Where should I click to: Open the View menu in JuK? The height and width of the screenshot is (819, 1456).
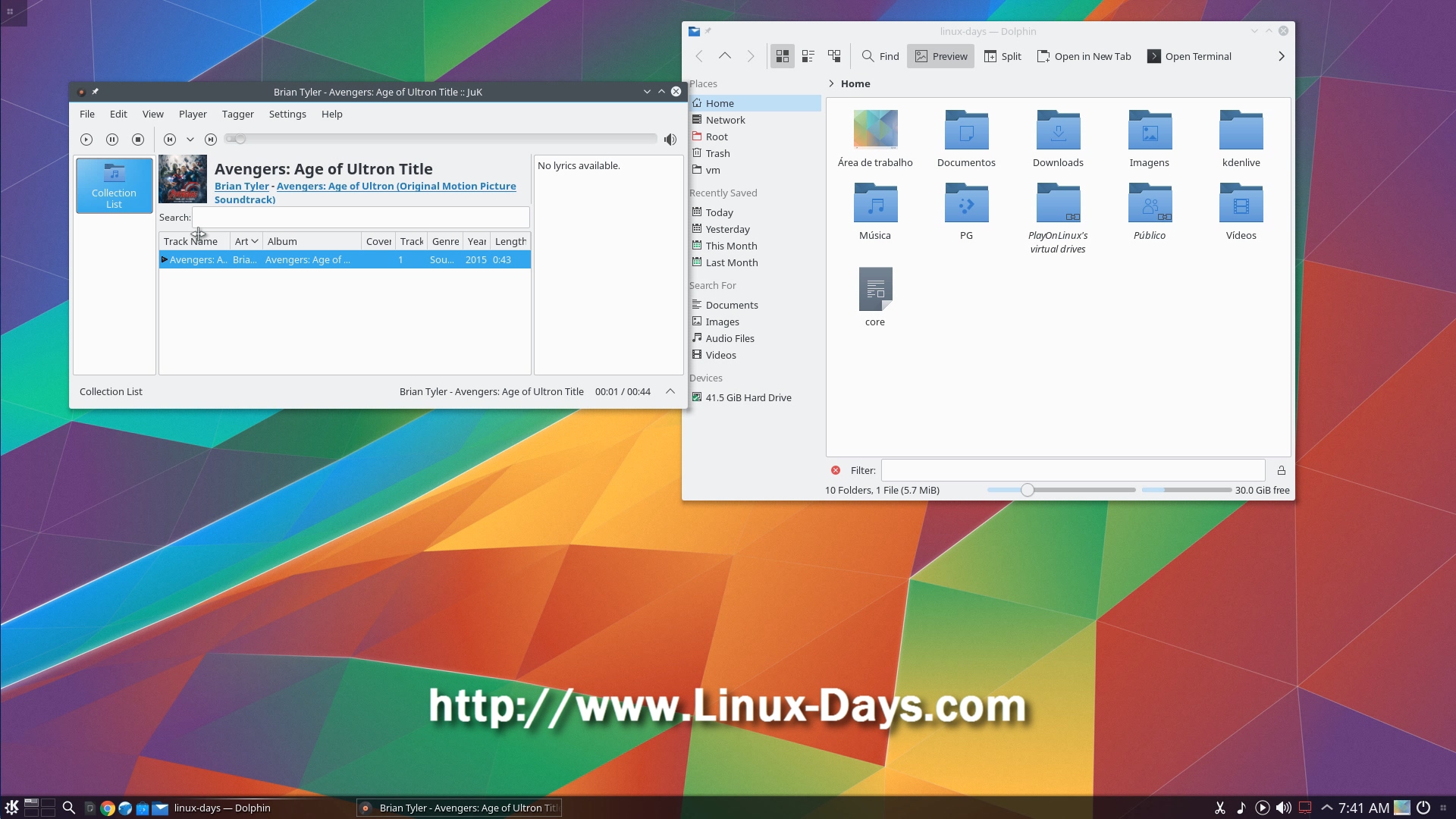pos(153,115)
